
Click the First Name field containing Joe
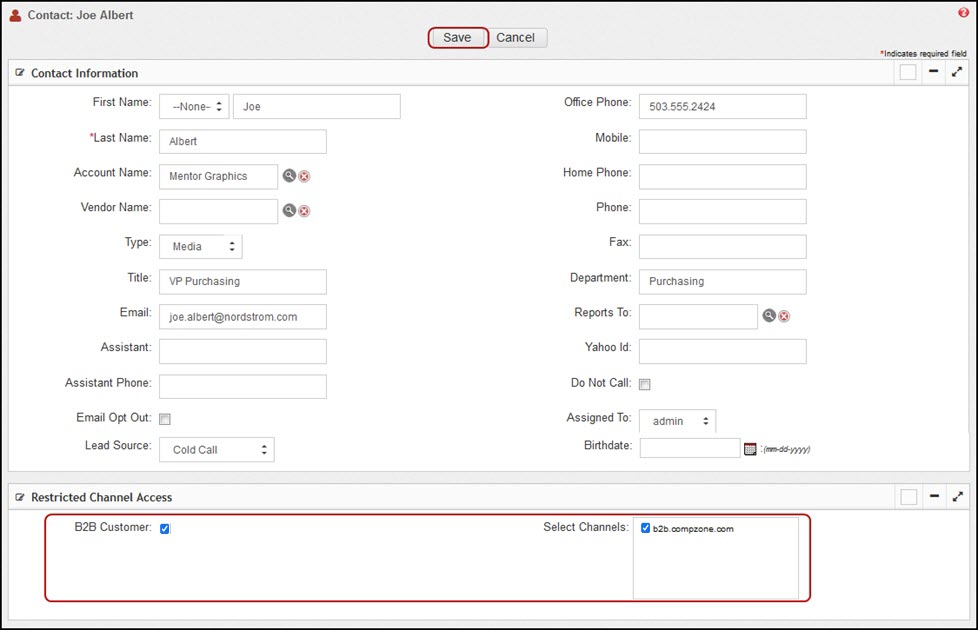tap(317, 107)
